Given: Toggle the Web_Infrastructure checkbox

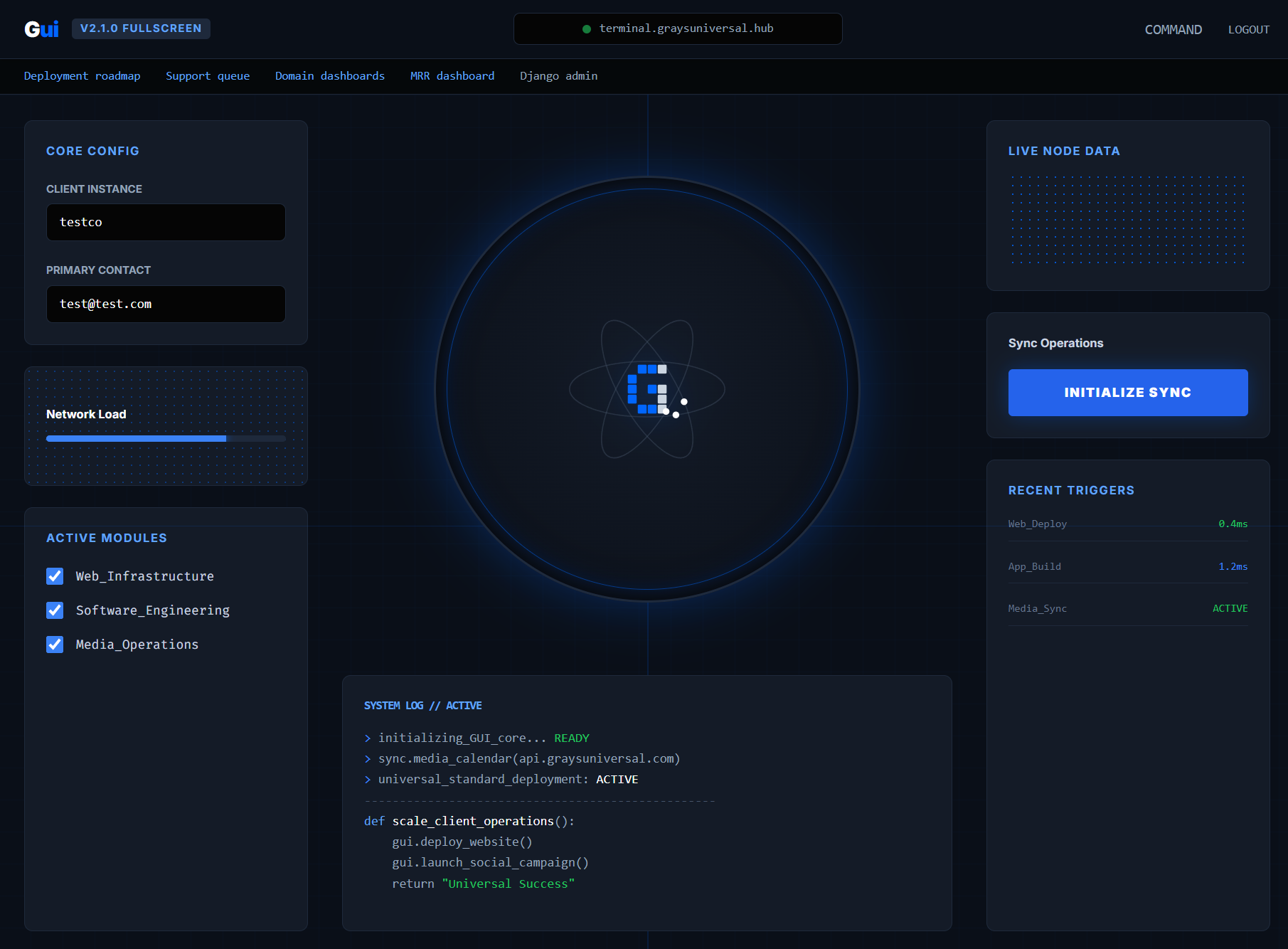Looking at the screenshot, I should click(x=55, y=576).
